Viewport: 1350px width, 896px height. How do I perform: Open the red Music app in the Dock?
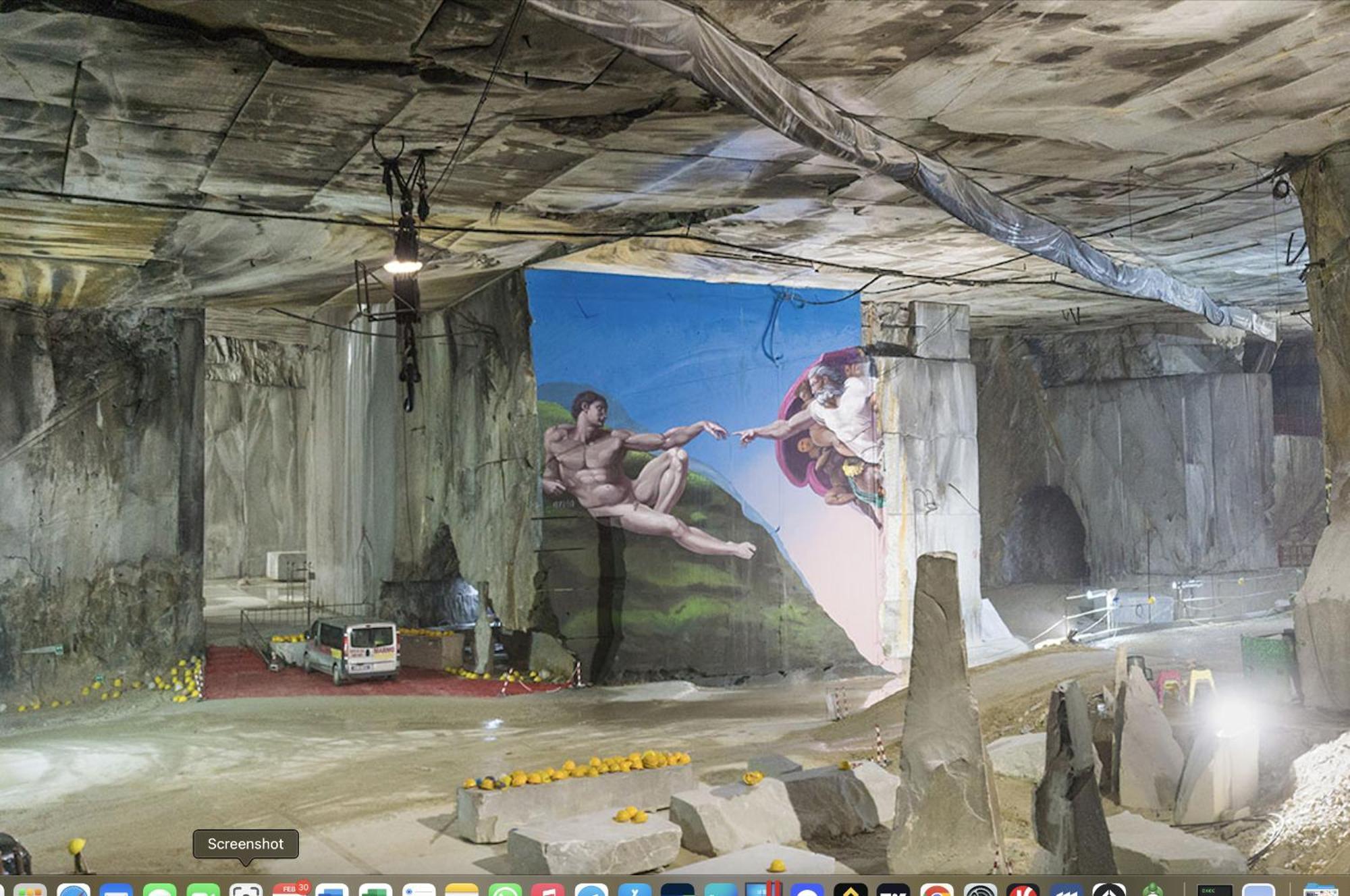point(549,891)
